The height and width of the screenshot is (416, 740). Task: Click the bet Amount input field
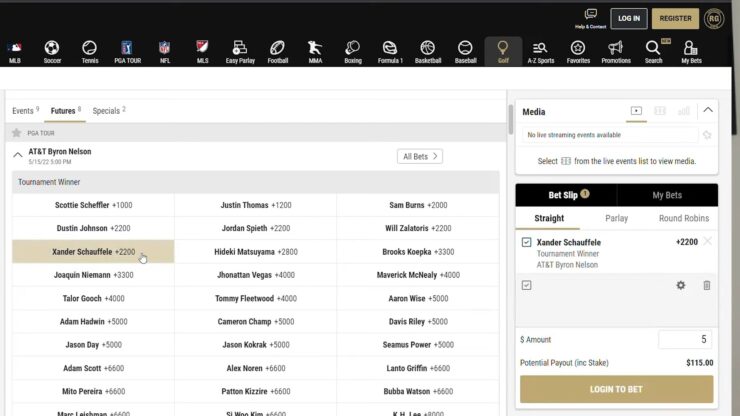tap(685, 340)
